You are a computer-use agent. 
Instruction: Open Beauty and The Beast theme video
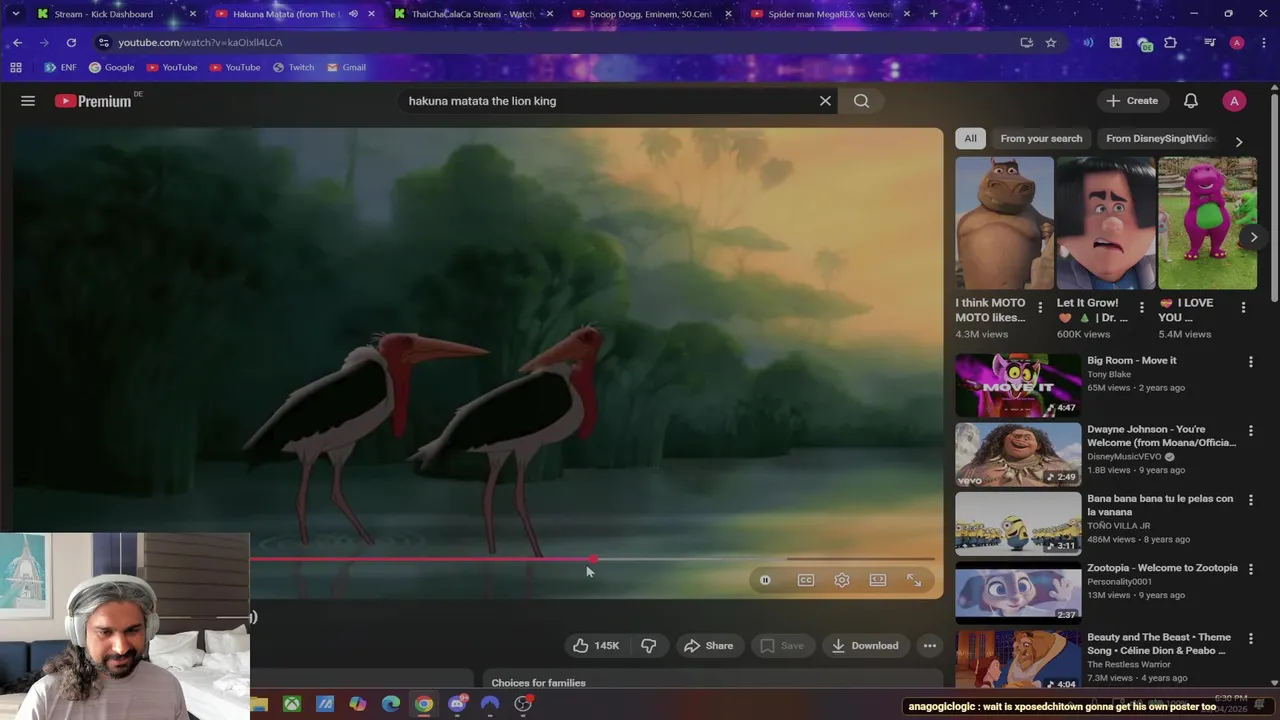pos(1018,661)
